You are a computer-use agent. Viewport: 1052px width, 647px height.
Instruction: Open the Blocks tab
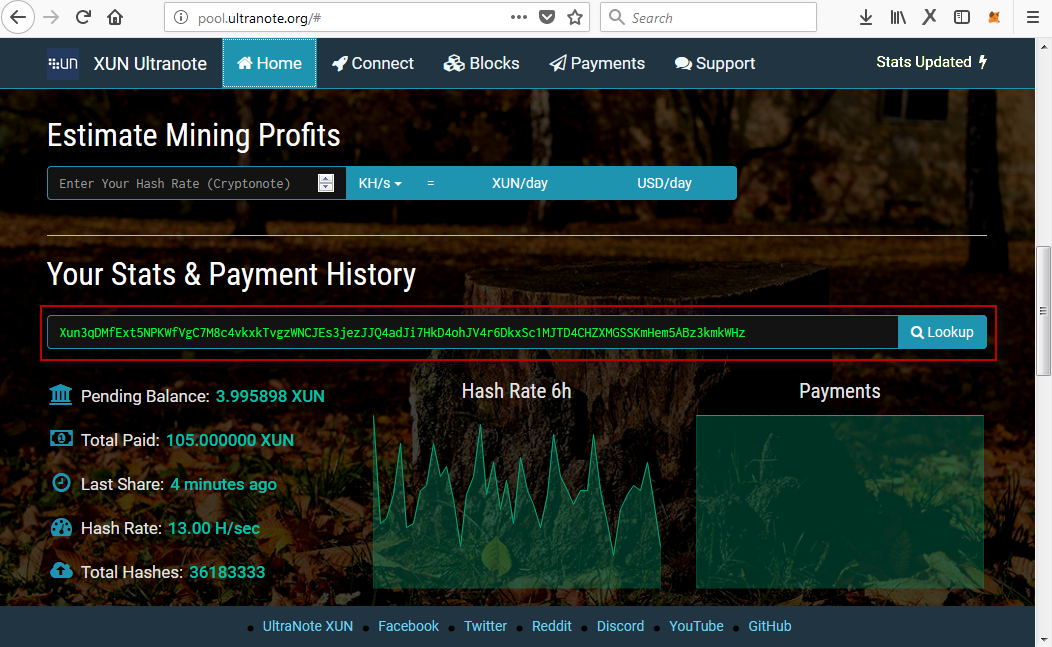click(x=481, y=63)
